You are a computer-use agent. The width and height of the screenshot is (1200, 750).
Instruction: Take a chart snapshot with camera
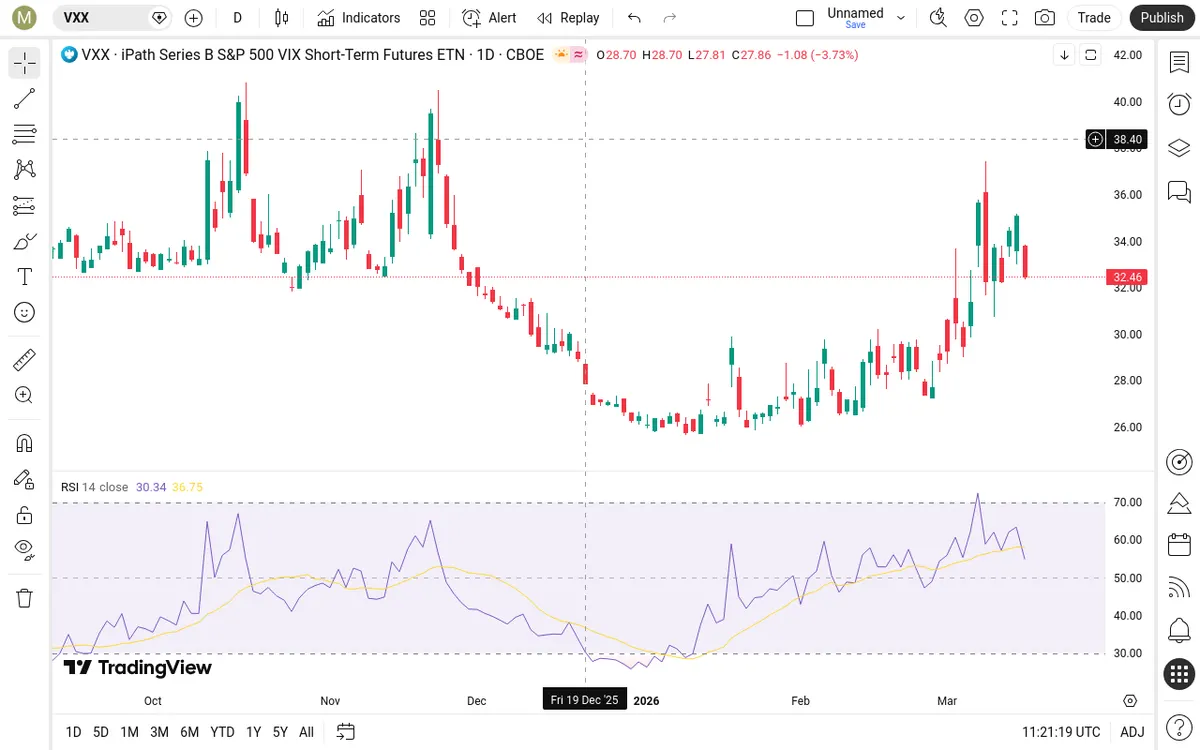[x=1045, y=18]
